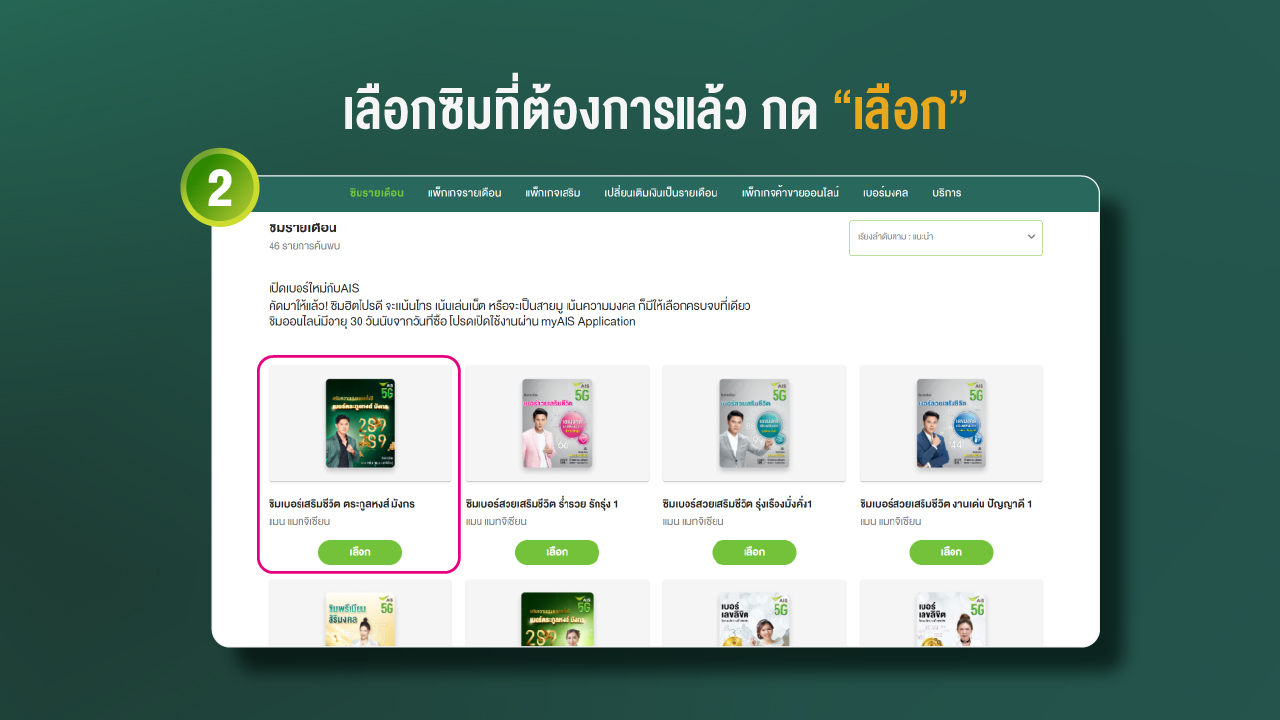1280x720 pixels.
Task: Choose เลือก for the ร่ำรวย รักรุ่ง 1 SIM
Action: (x=557, y=552)
